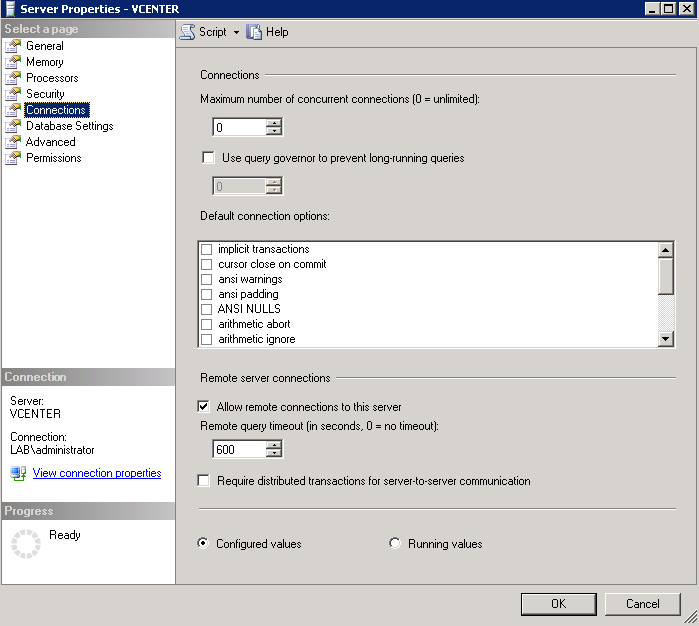699x626 pixels.
Task: Click the server icon in title bar
Action: (x=10, y=8)
